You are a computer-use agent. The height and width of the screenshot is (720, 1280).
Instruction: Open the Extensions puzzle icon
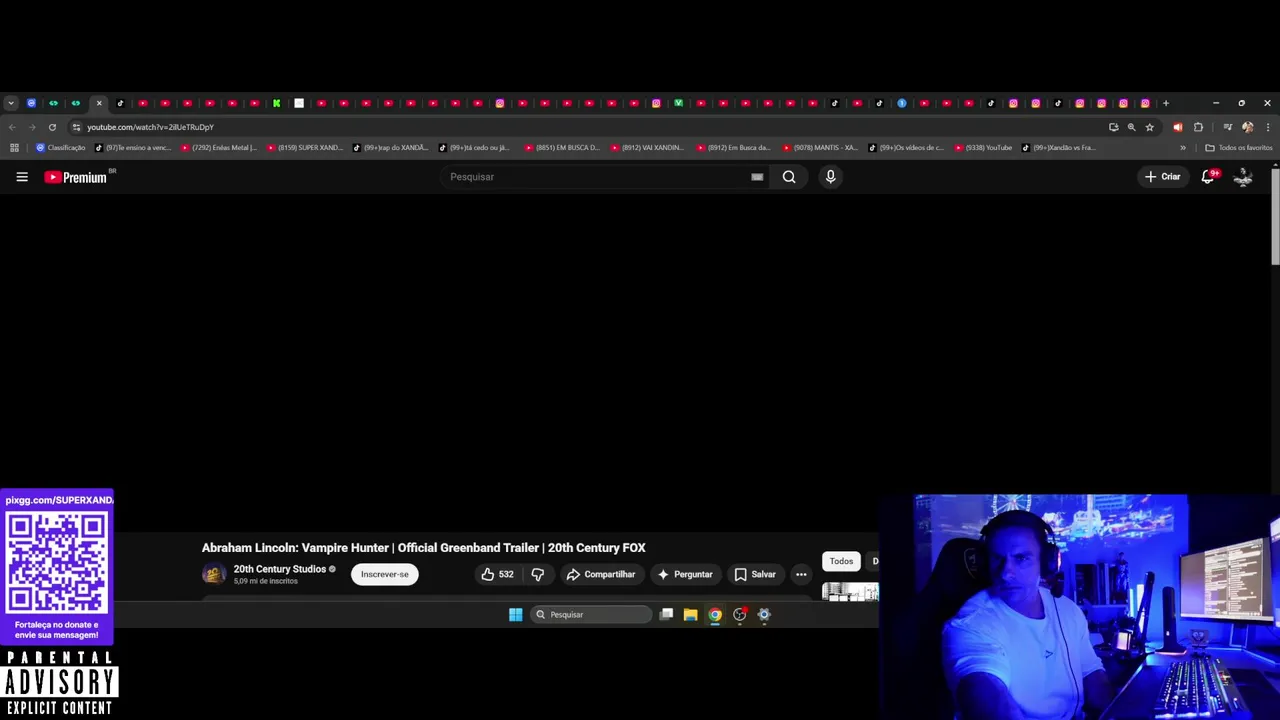point(1198,127)
